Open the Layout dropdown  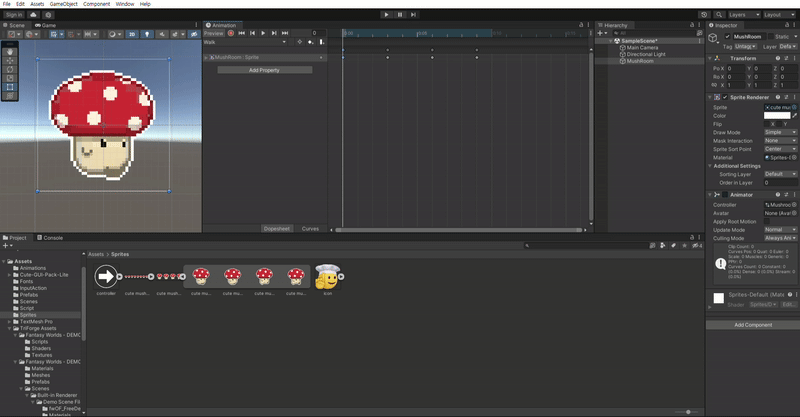point(779,15)
